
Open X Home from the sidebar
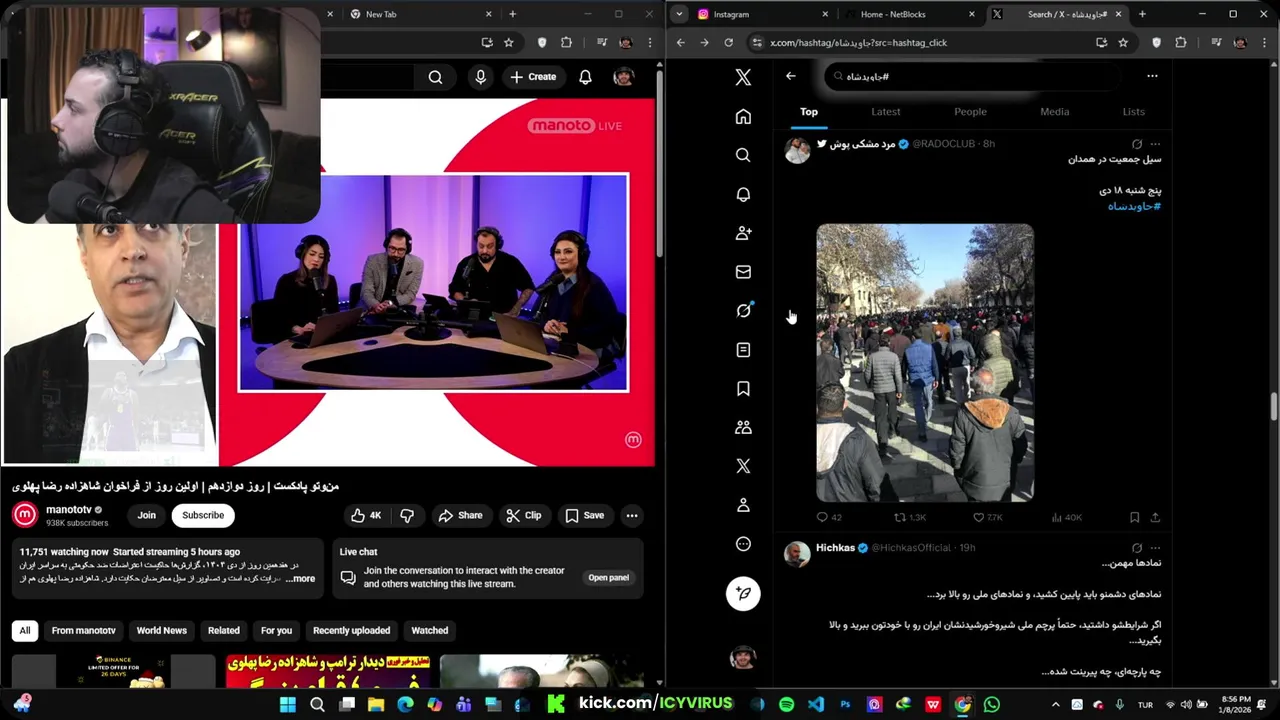tap(743, 117)
